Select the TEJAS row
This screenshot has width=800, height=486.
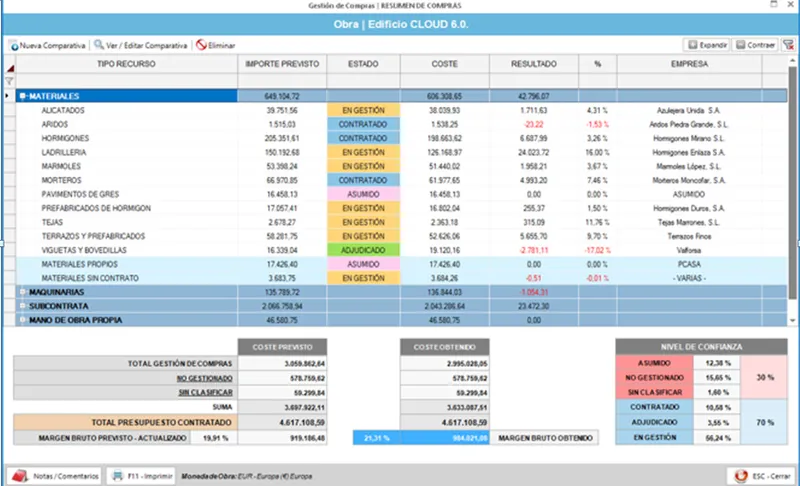[x=401, y=222]
